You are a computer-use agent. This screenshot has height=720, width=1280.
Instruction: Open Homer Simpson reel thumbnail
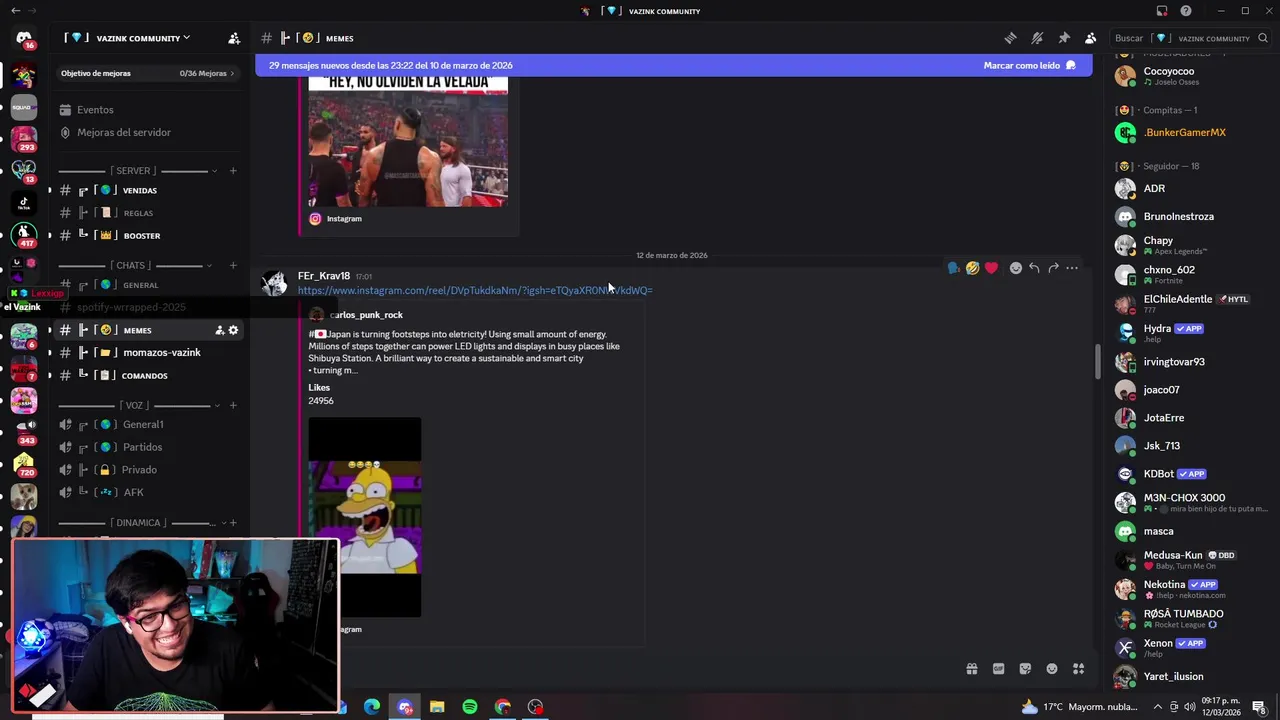(x=365, y=517)
